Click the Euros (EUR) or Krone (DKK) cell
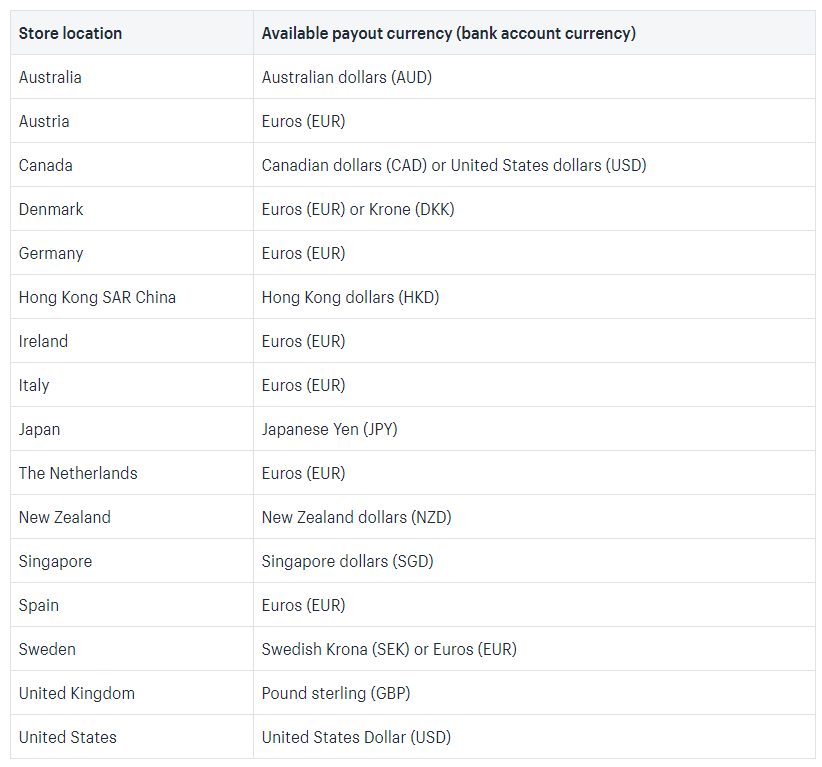This screenshot has height=767, width=822. (358, 209)
